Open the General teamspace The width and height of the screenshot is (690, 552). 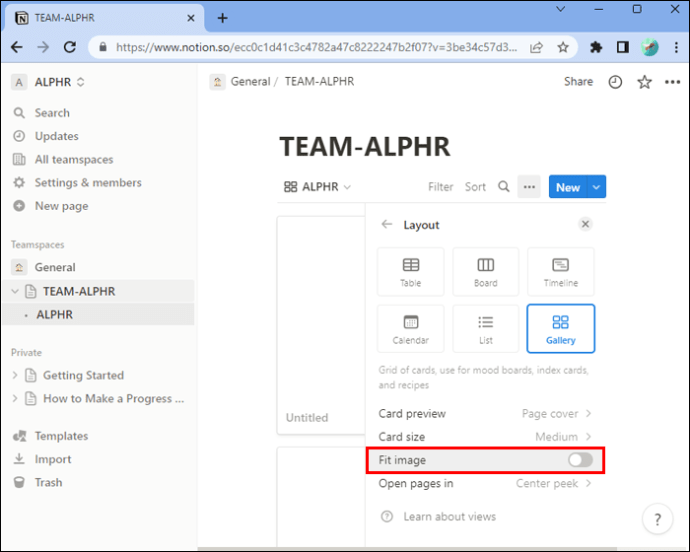(x=55, y=267)
